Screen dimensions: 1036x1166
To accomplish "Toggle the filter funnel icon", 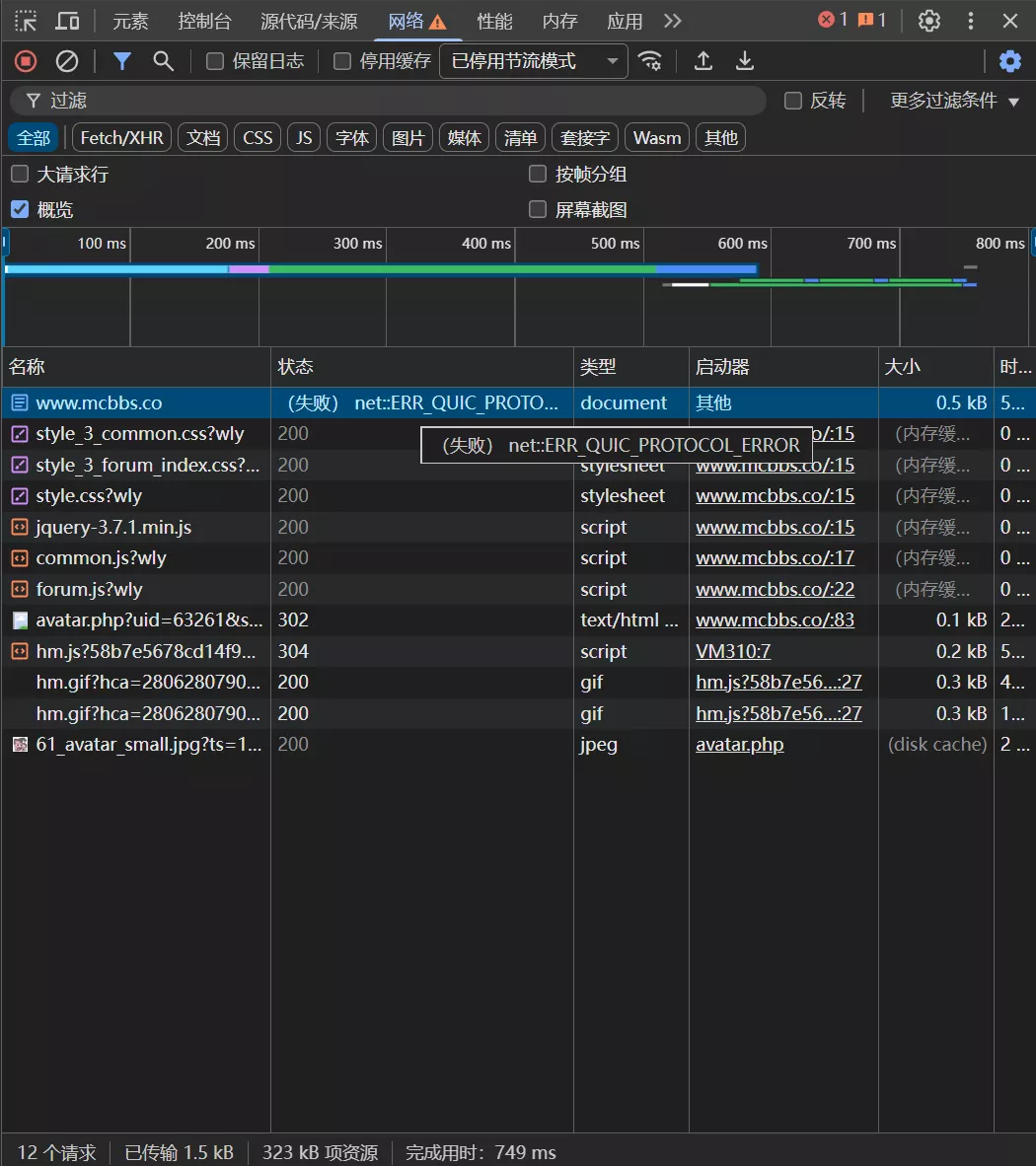I will click(121, 61).
